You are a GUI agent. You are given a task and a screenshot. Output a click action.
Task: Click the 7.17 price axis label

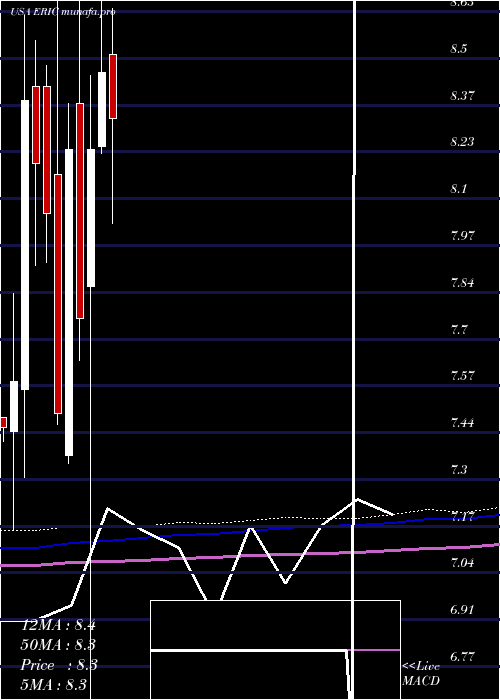(462, 517)
